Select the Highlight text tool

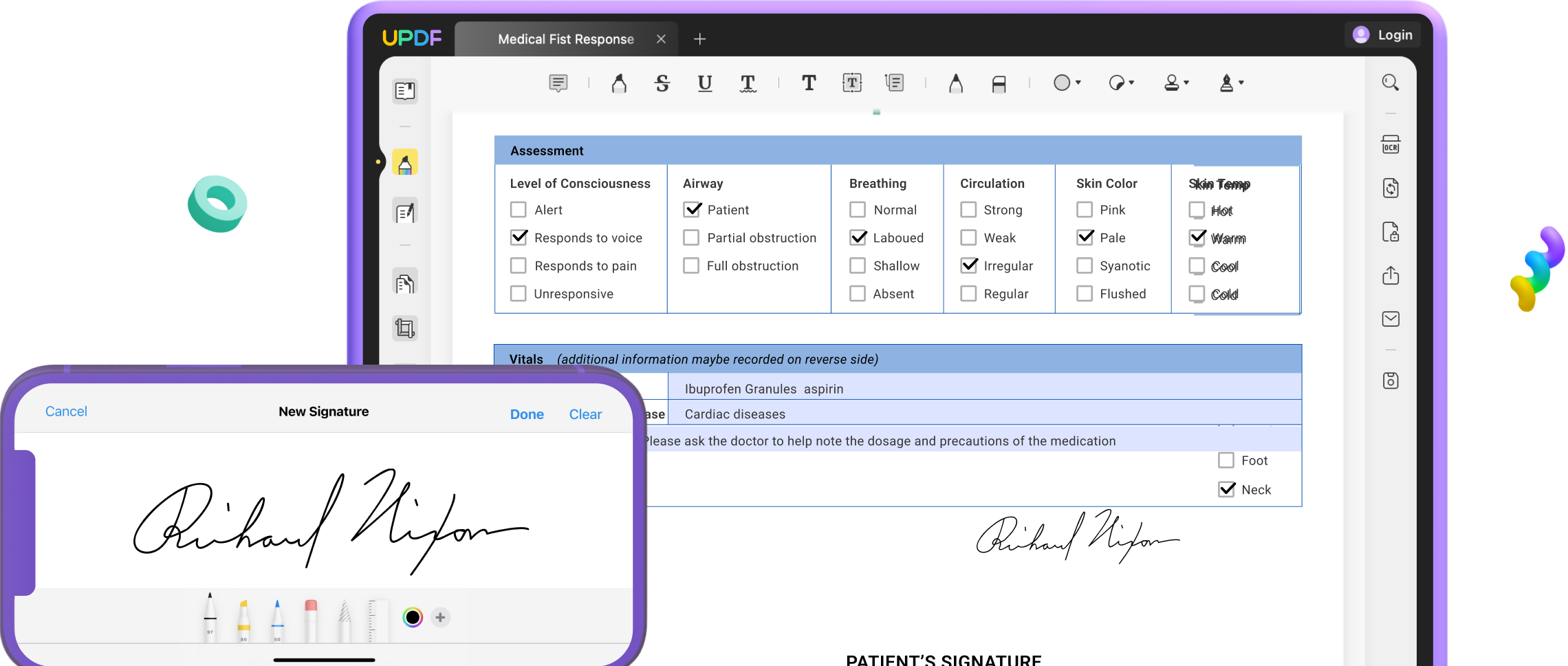tap(619, 83)
